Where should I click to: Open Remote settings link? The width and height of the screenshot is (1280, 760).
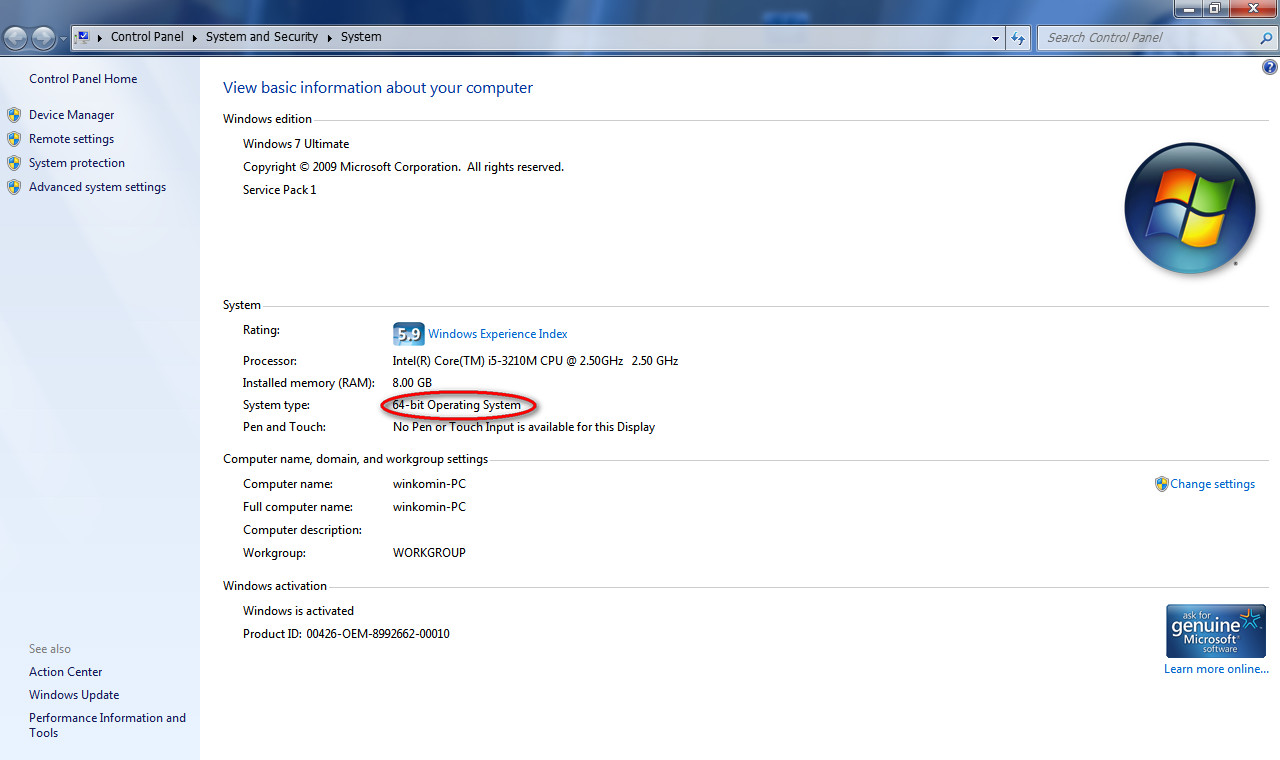pyautogui.click(x=71, y=139)
